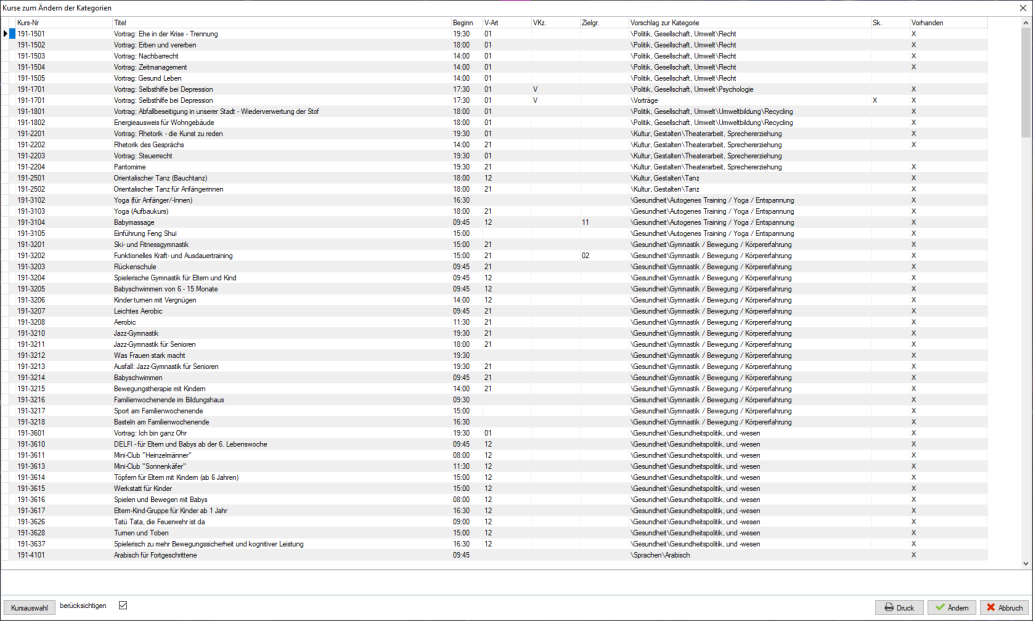The image size is (1033, 621).
Task: Click the V-Art column header
Action: click(x=507, y=22)
